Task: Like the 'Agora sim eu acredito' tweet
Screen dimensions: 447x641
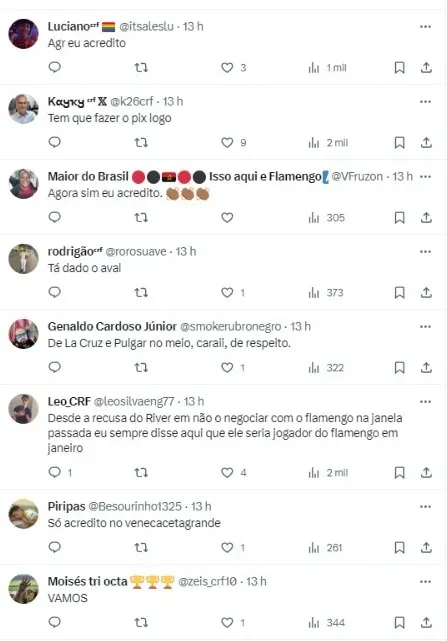Action: [227, 217]
